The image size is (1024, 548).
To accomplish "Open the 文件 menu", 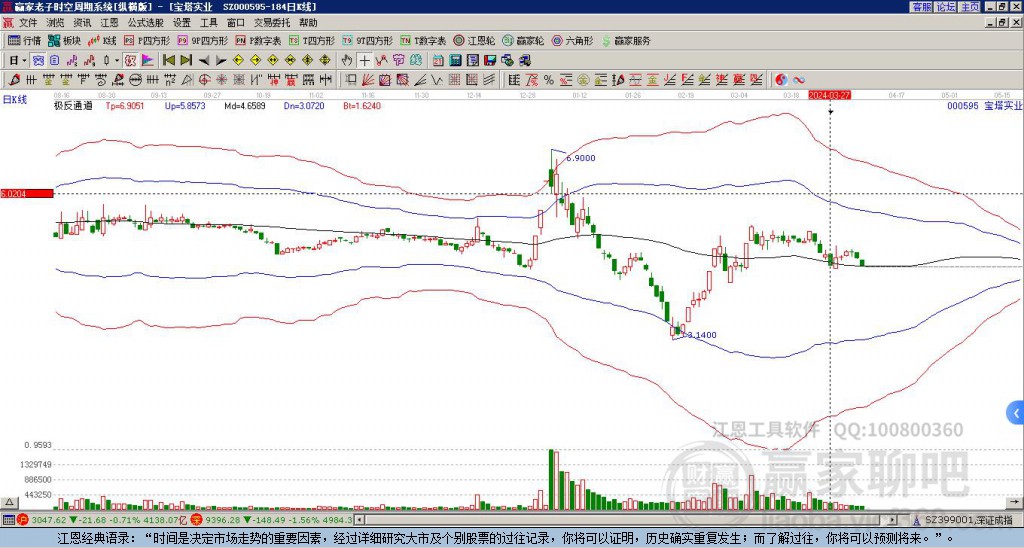I will pos(28,23).
